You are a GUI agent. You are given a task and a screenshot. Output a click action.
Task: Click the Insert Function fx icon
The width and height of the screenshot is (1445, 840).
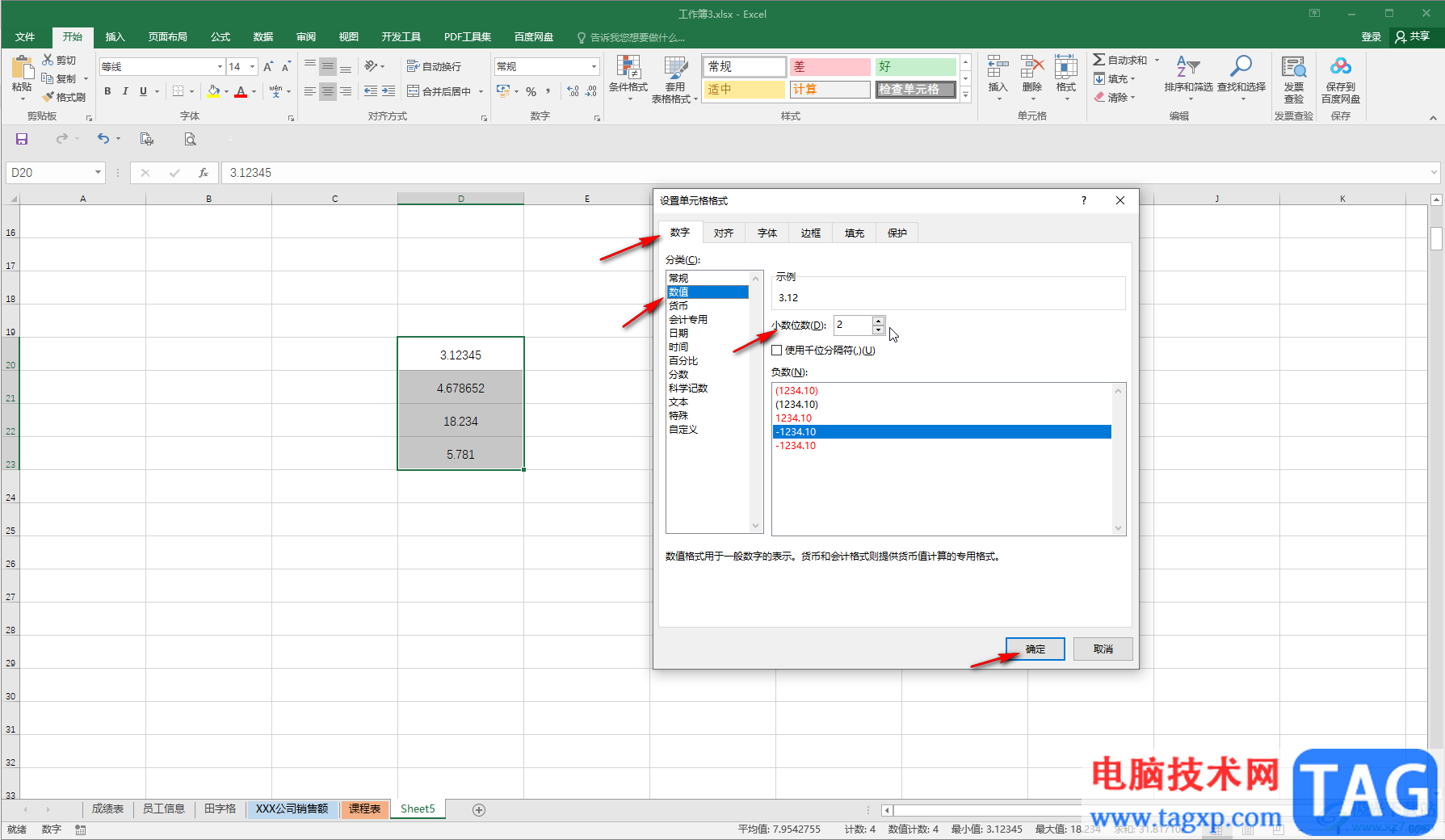pos(204,173)
